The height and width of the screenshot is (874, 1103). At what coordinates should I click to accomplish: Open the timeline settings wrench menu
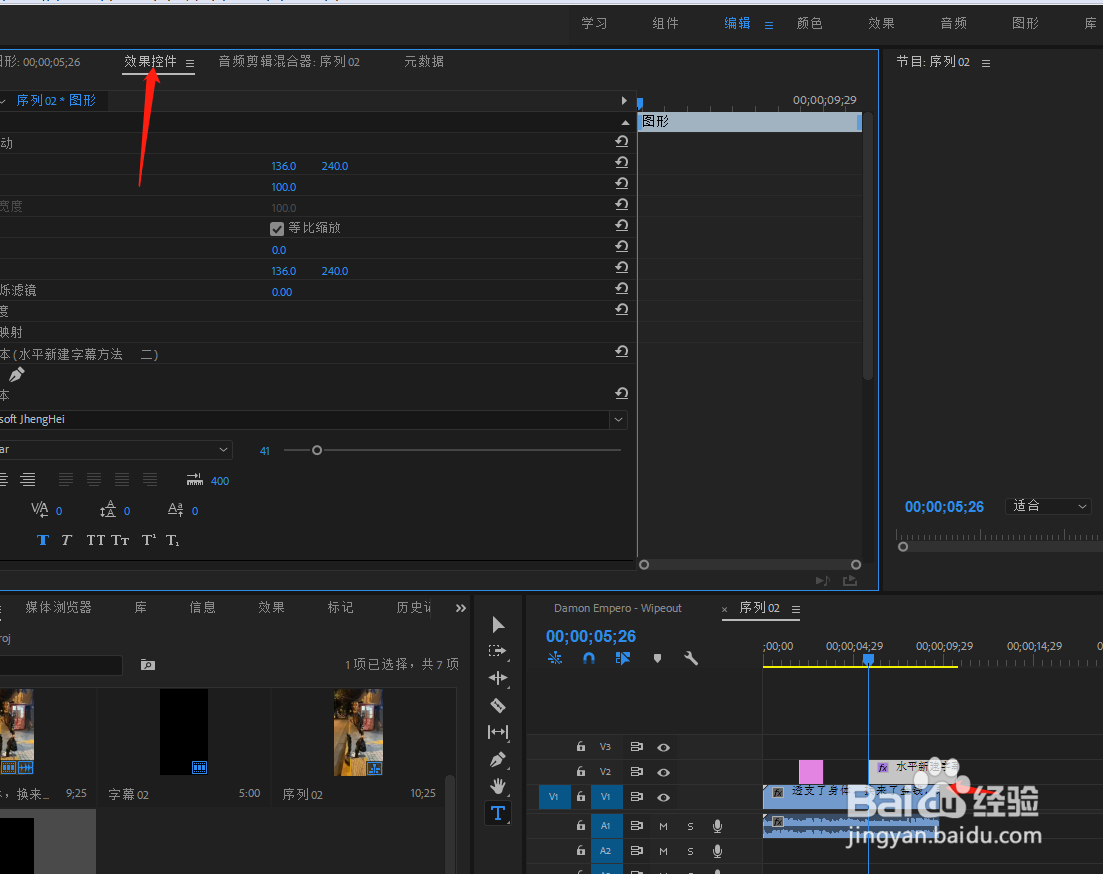tap(691, 658)
